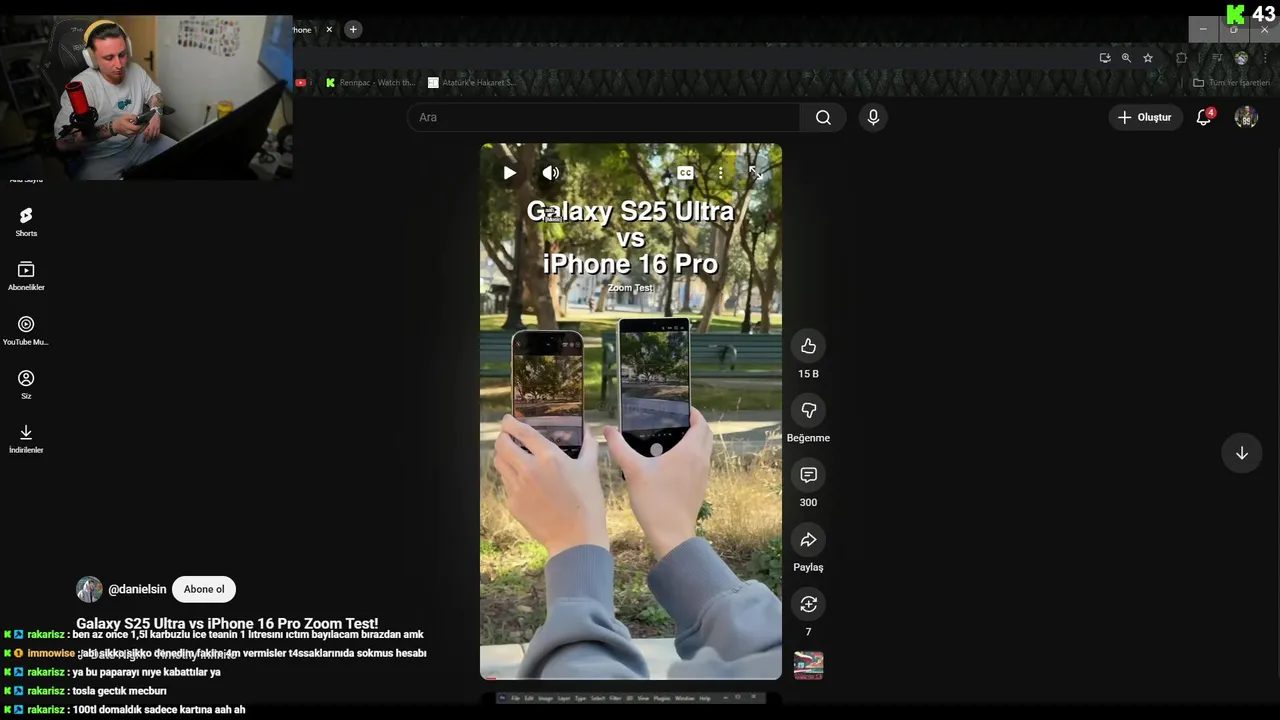Open İndirilenler (downloads) in the sidebar
1280x720 pixels.
click(x=26, y=439)
